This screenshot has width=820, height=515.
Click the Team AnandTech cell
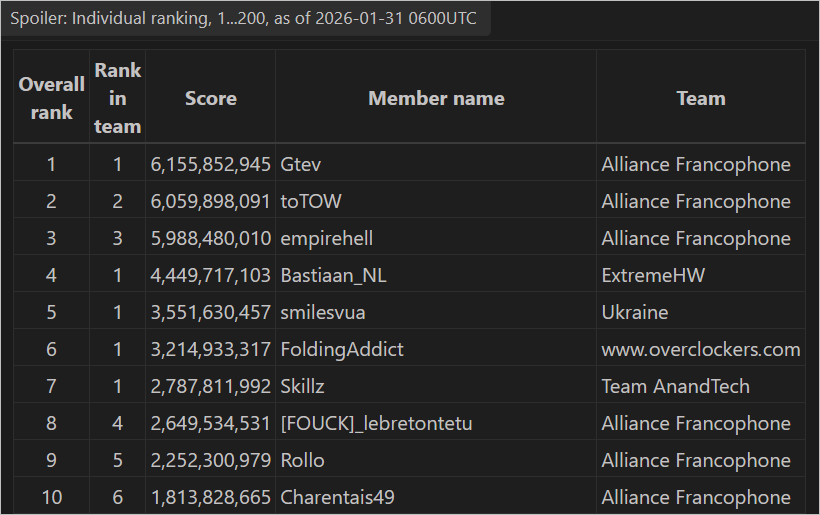[x=675, y=386]
